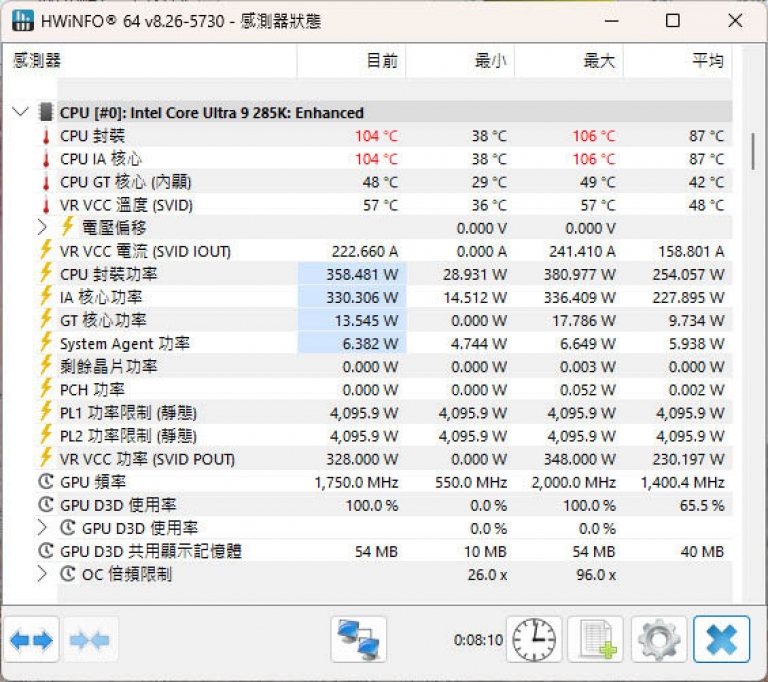Screen dimensions: 768x682
Task: Click thermometer icon beside CPU IA 核心
Action: click(x=46, y=159)
